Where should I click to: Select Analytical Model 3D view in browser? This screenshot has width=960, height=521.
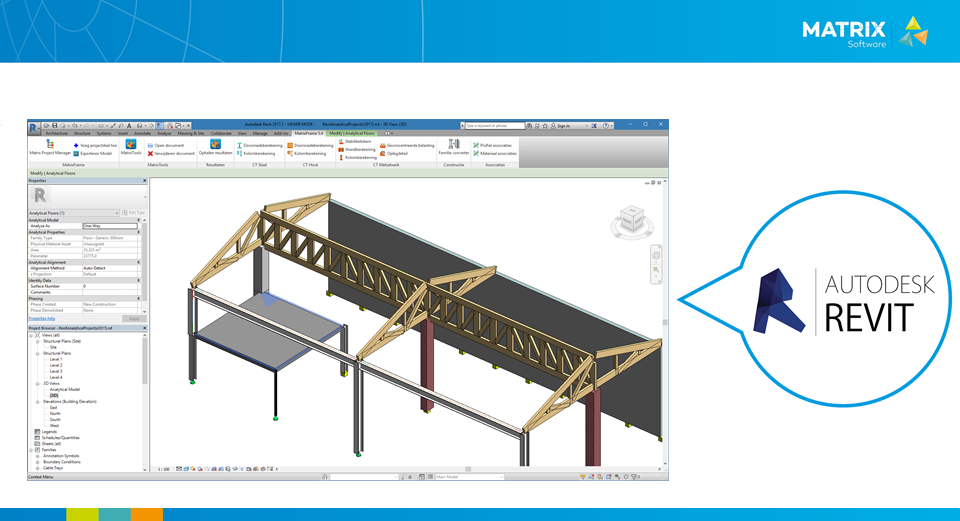click(x=65, y=389)
